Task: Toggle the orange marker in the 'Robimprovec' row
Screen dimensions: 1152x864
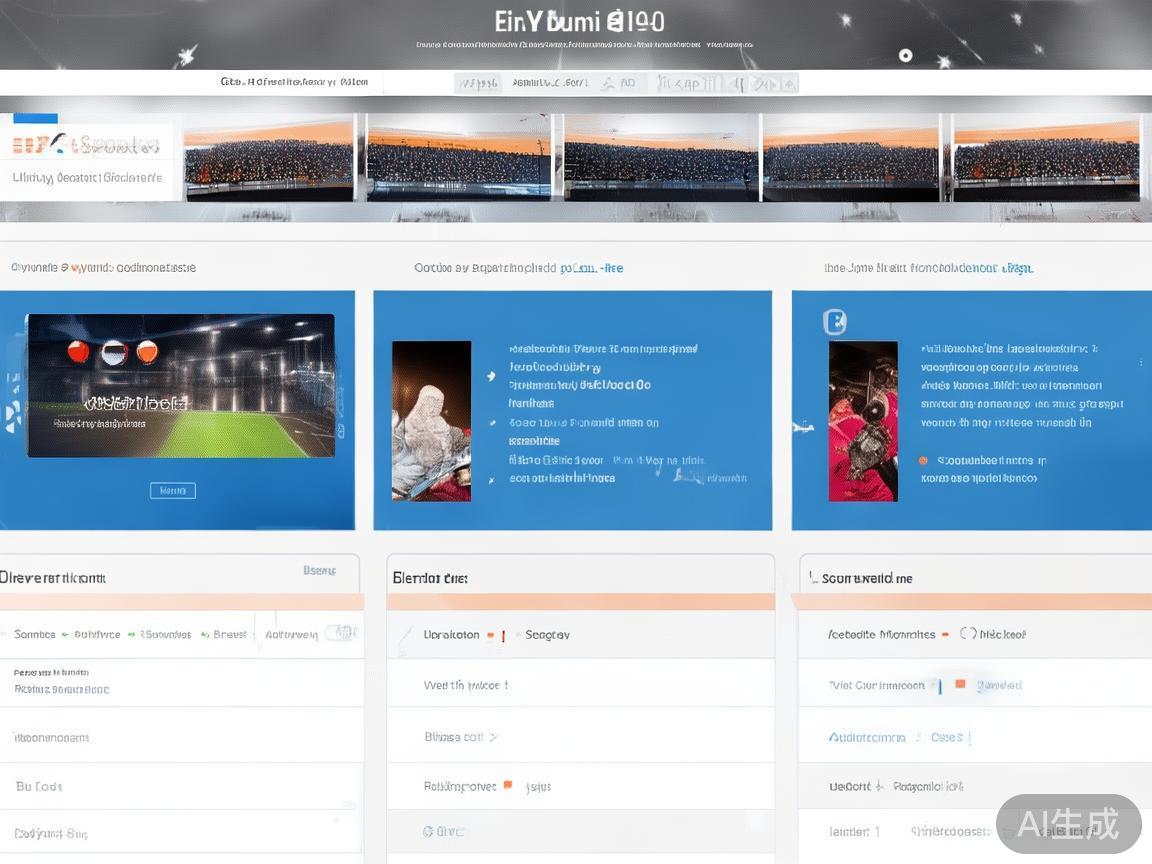Action: pos(508,786)
